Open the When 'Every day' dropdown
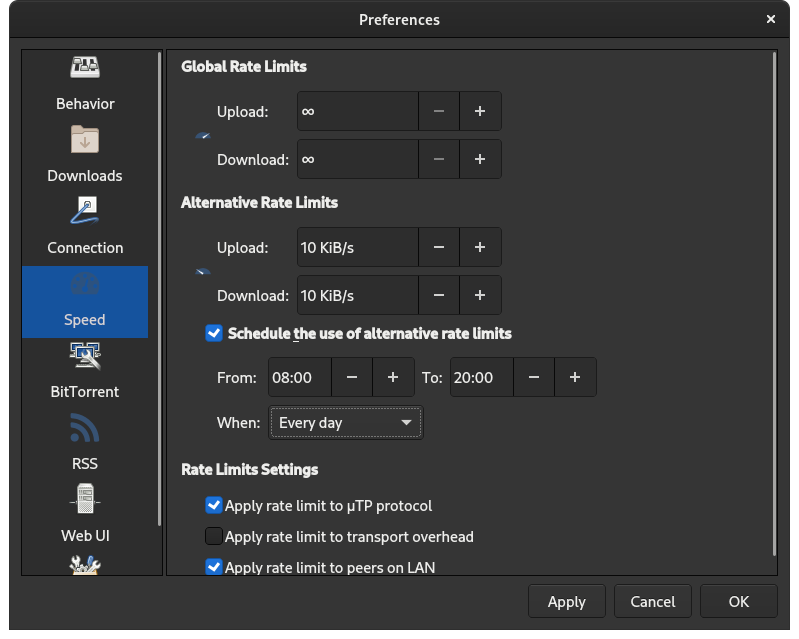This screenshot has width=799, height=639. [x=345, y=422]
